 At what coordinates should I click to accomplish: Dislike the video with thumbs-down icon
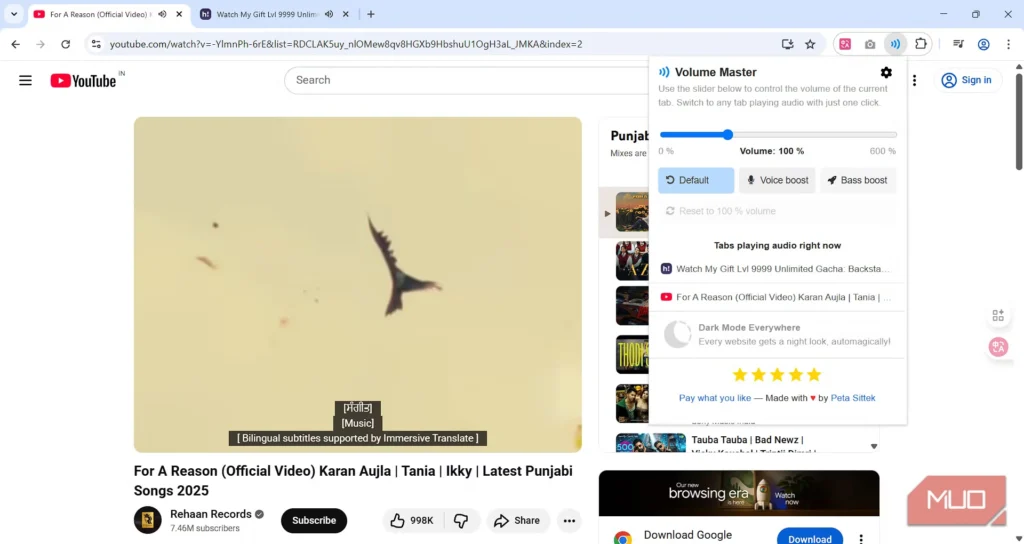click(x=461, y=521)
